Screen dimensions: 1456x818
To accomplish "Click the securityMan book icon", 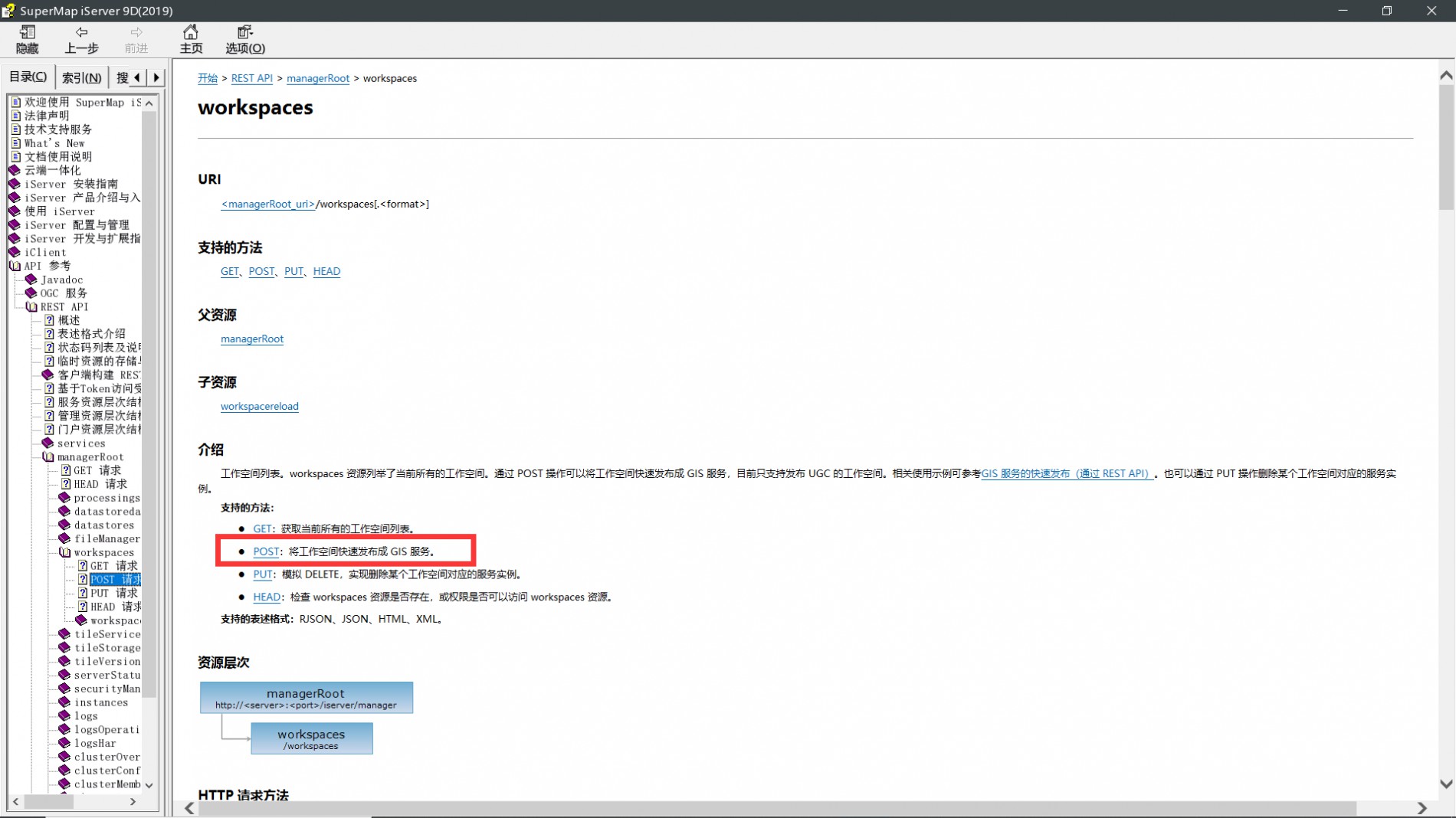I will click(x=65, y=689).
